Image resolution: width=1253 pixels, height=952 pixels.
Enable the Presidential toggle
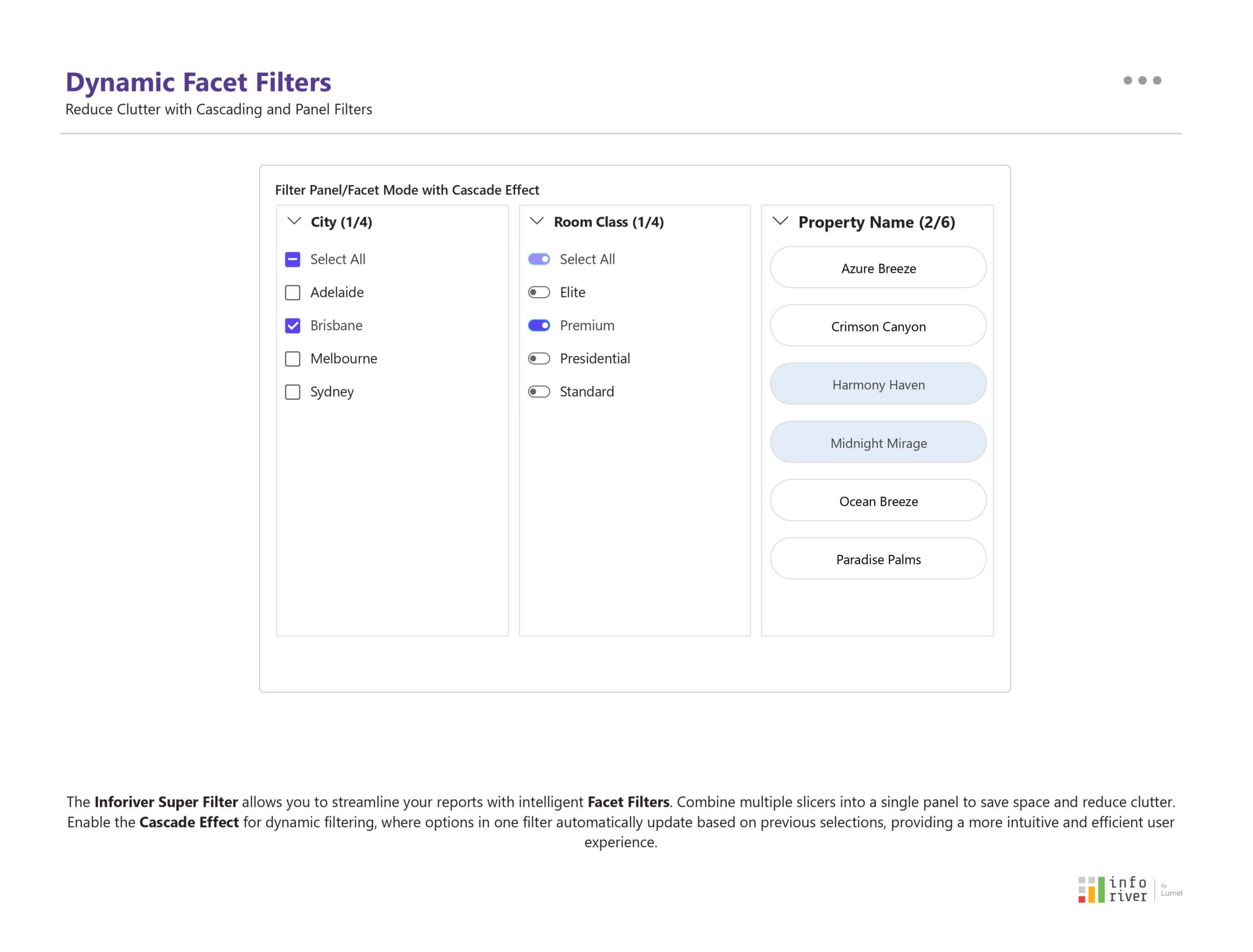[x=539, y=358]
